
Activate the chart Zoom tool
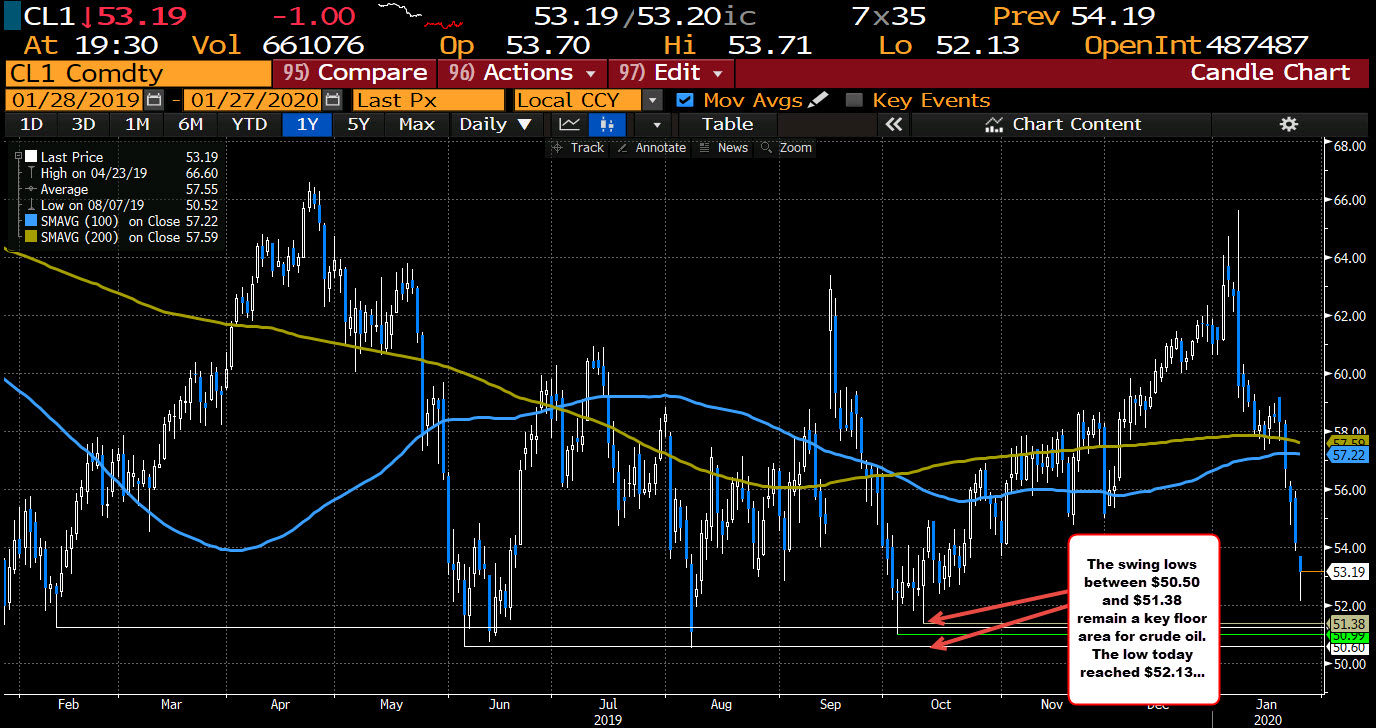point(786,147)
